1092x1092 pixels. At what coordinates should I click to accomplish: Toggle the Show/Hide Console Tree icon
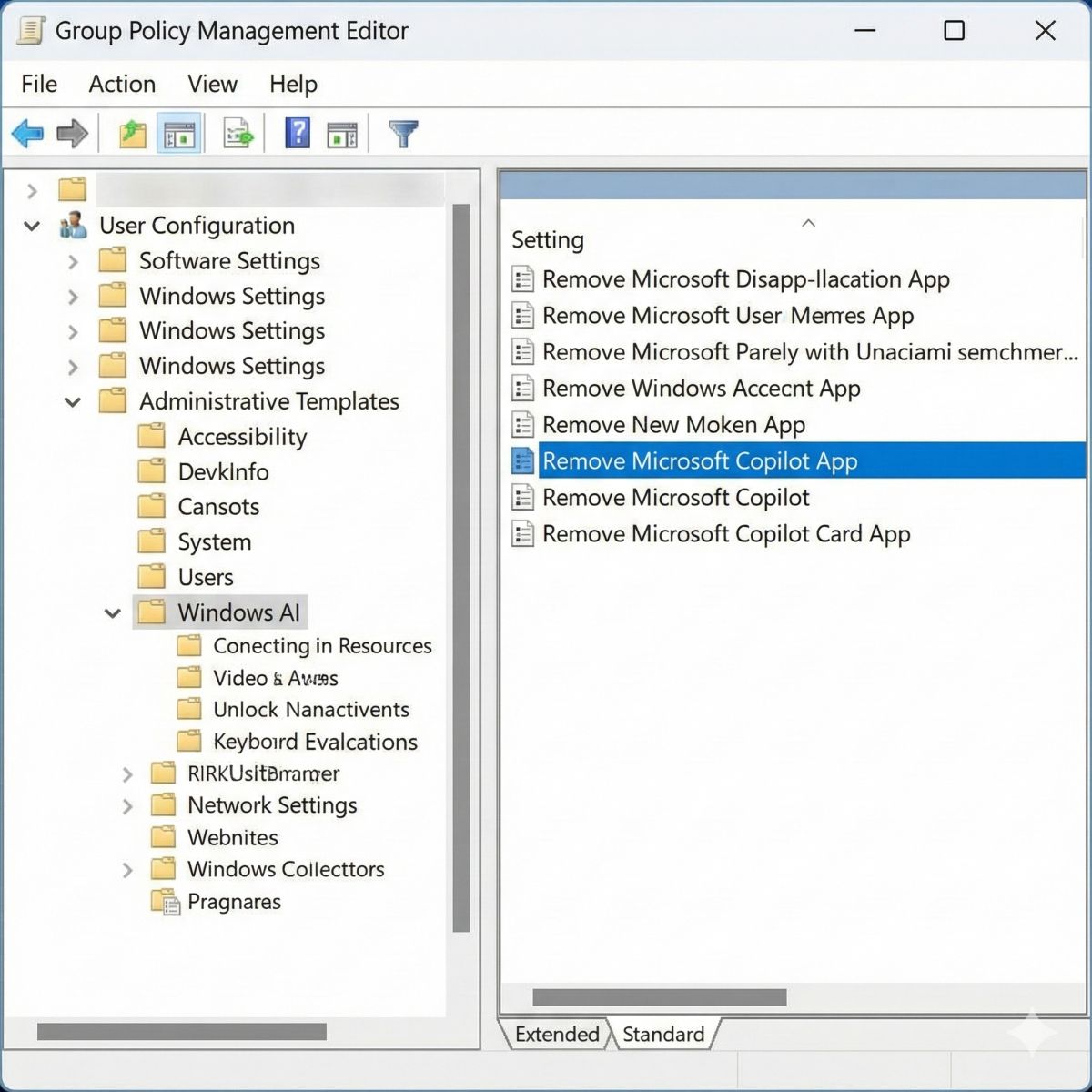pos(178,135)
